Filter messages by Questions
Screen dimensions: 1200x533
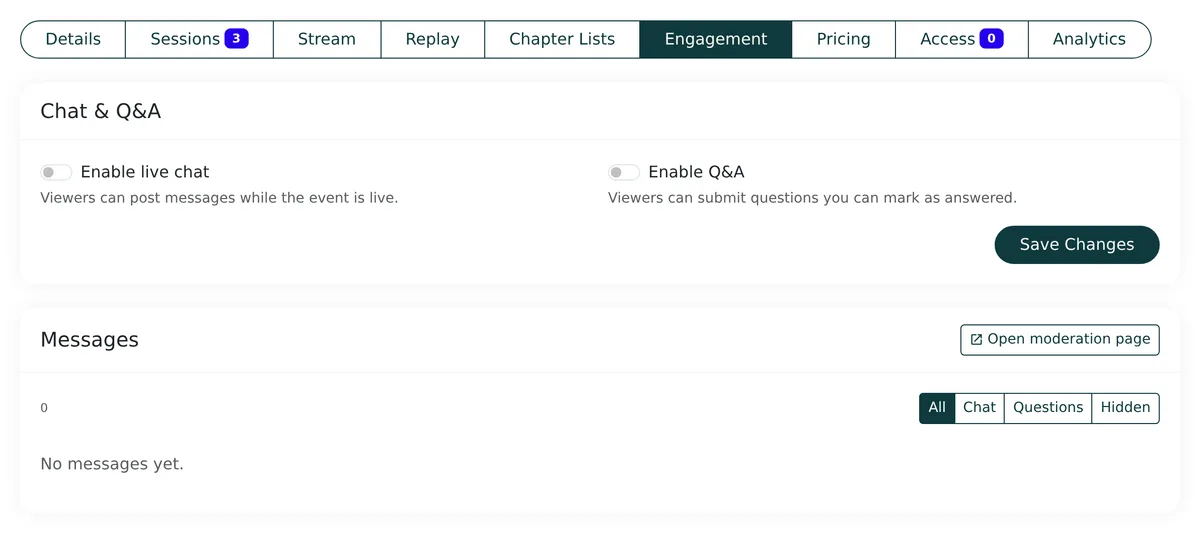tap(1048, 407)
